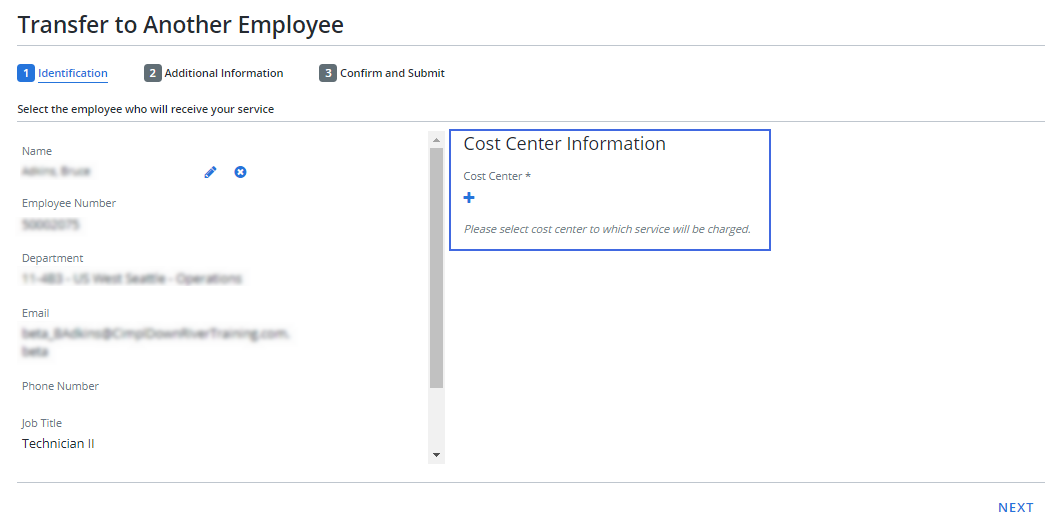Go to Confirm and Submit step
This screenshot has width=1047, height=520.
(392, 73)
